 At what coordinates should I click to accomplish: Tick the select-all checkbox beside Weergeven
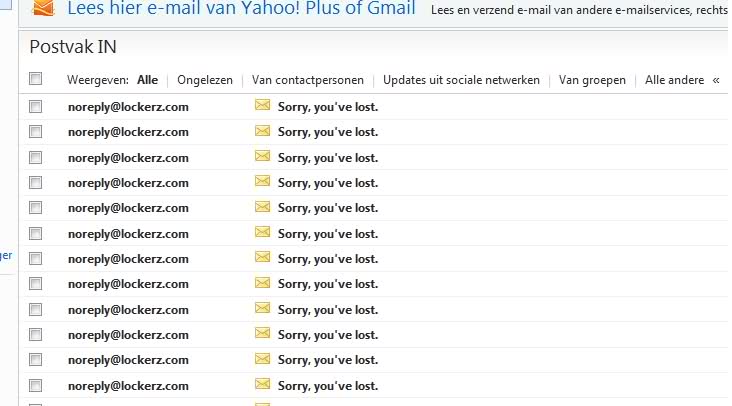pos(36,79)
